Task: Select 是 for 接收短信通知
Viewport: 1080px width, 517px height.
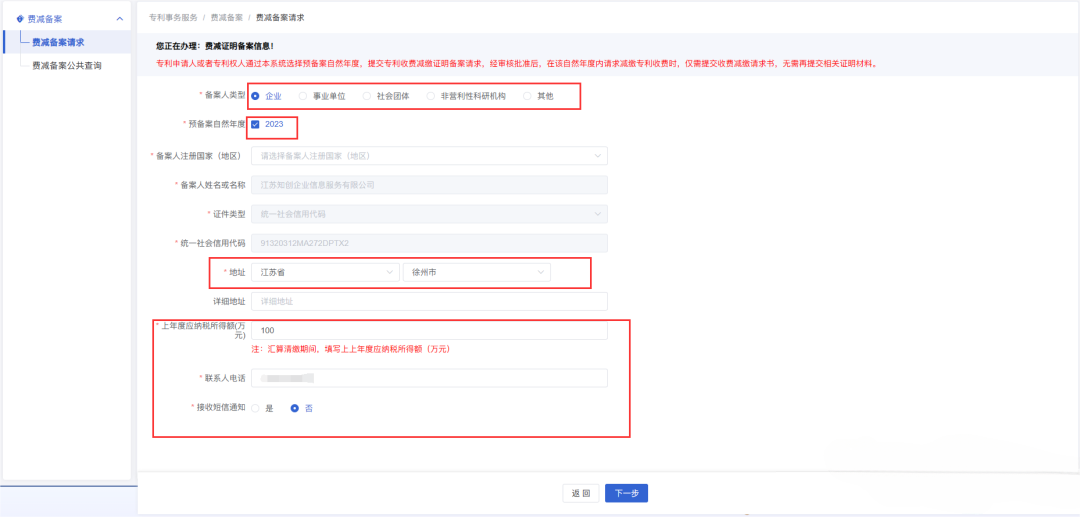Action: point(256,408)
